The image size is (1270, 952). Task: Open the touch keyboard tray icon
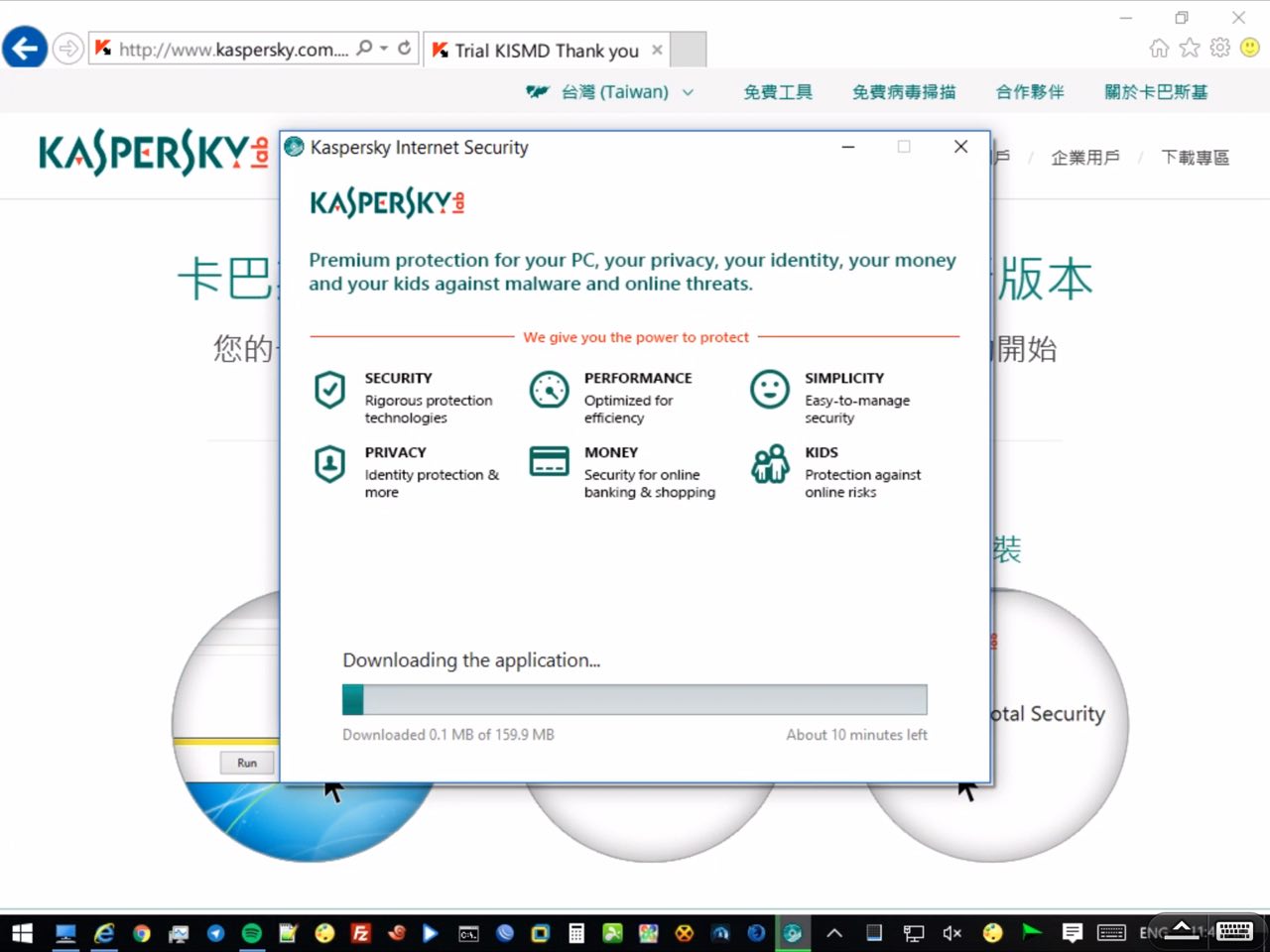click(x=1111, y=933)
